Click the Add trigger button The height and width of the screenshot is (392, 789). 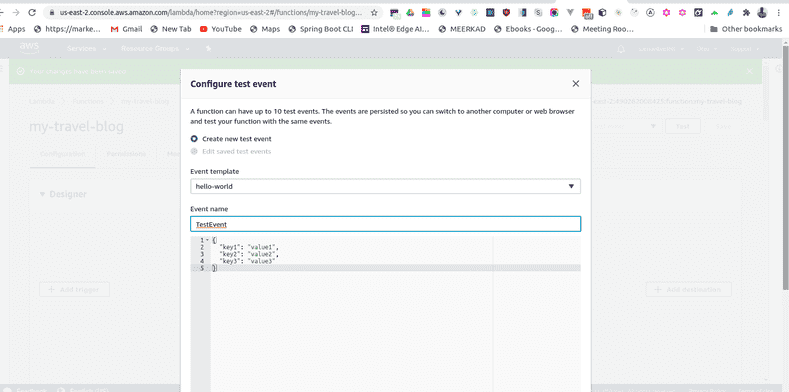point(74,289)
